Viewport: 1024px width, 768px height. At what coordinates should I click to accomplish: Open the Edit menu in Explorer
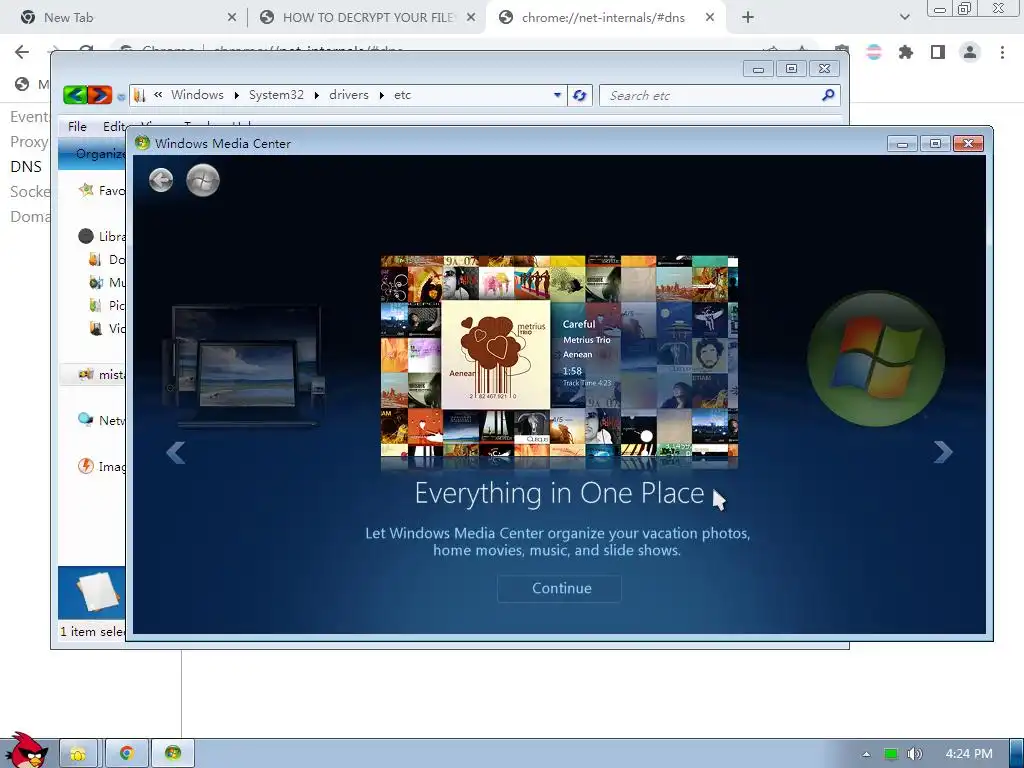pyautogui.click(x=114, y=127)
